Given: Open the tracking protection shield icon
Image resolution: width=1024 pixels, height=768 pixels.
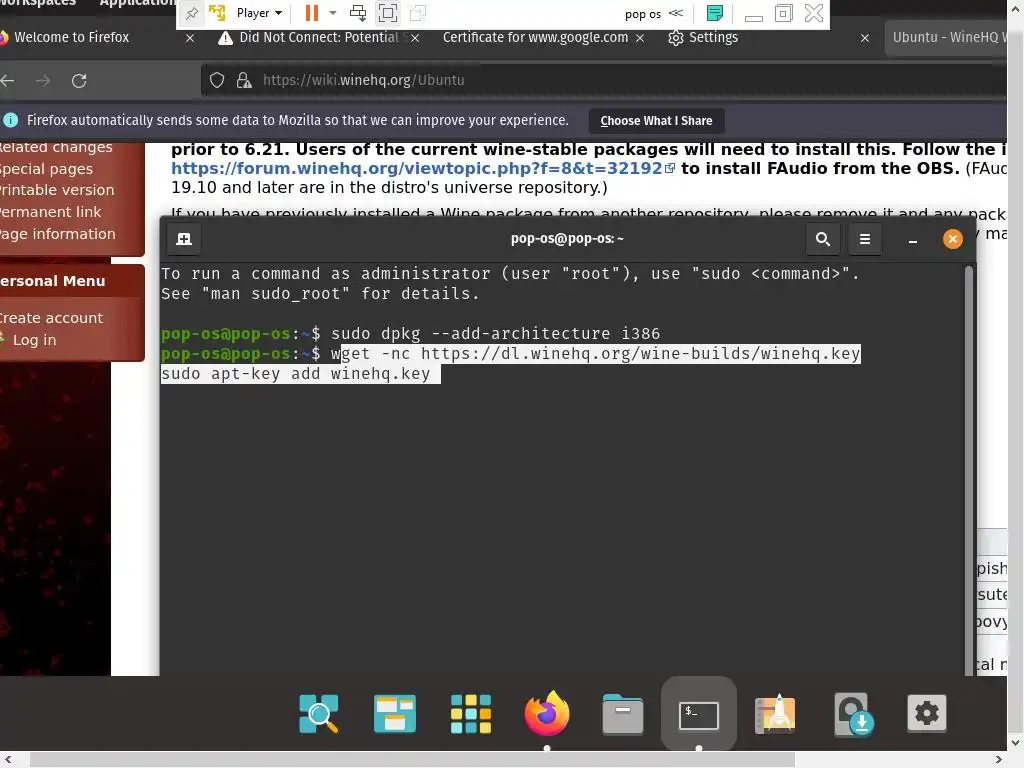Looking at the screenshot, I should [x=217, y=80].
